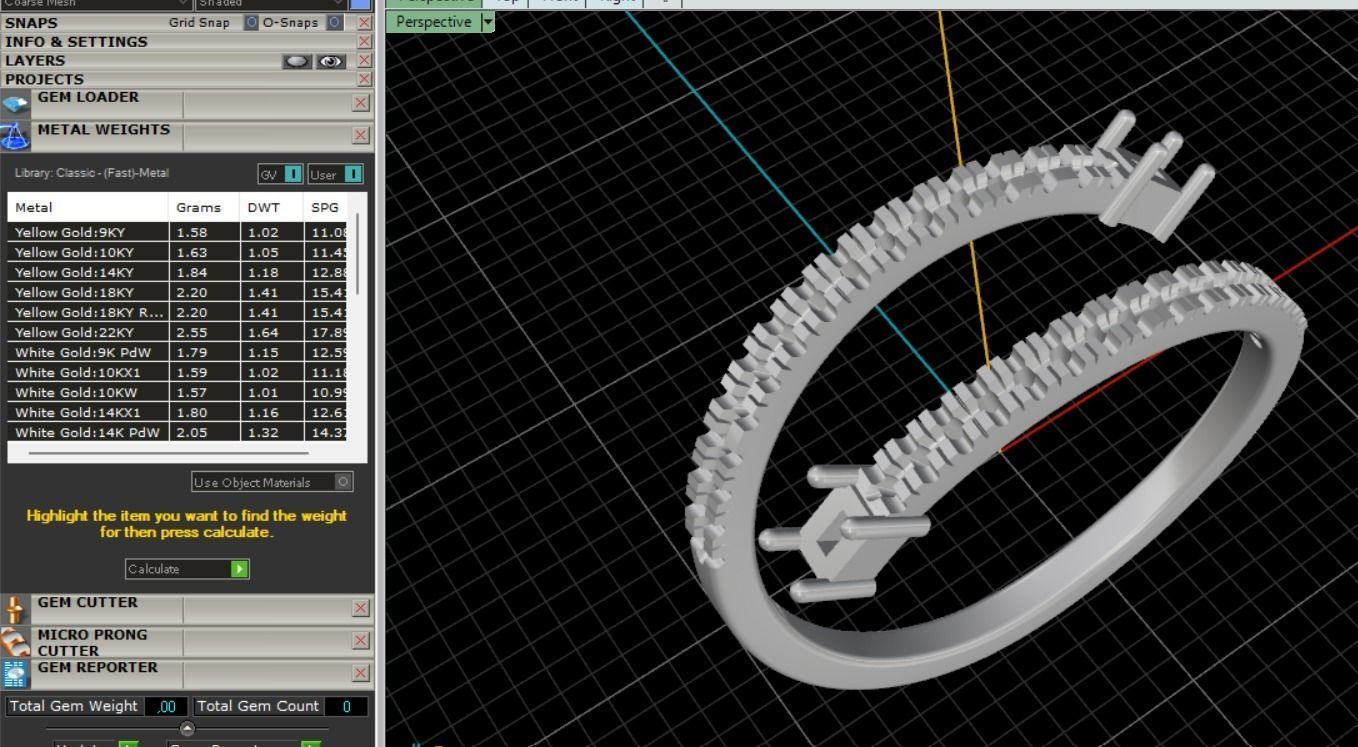Close the Gem Cutter panel

[x=361, y=608]
